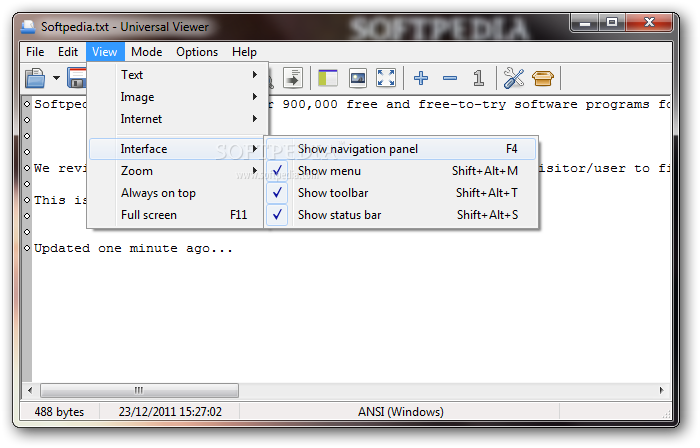The width and height of the screenshot is (700, 448).
Task: Click the 488 bytes status entry
Action: click(x=59, y=411)
